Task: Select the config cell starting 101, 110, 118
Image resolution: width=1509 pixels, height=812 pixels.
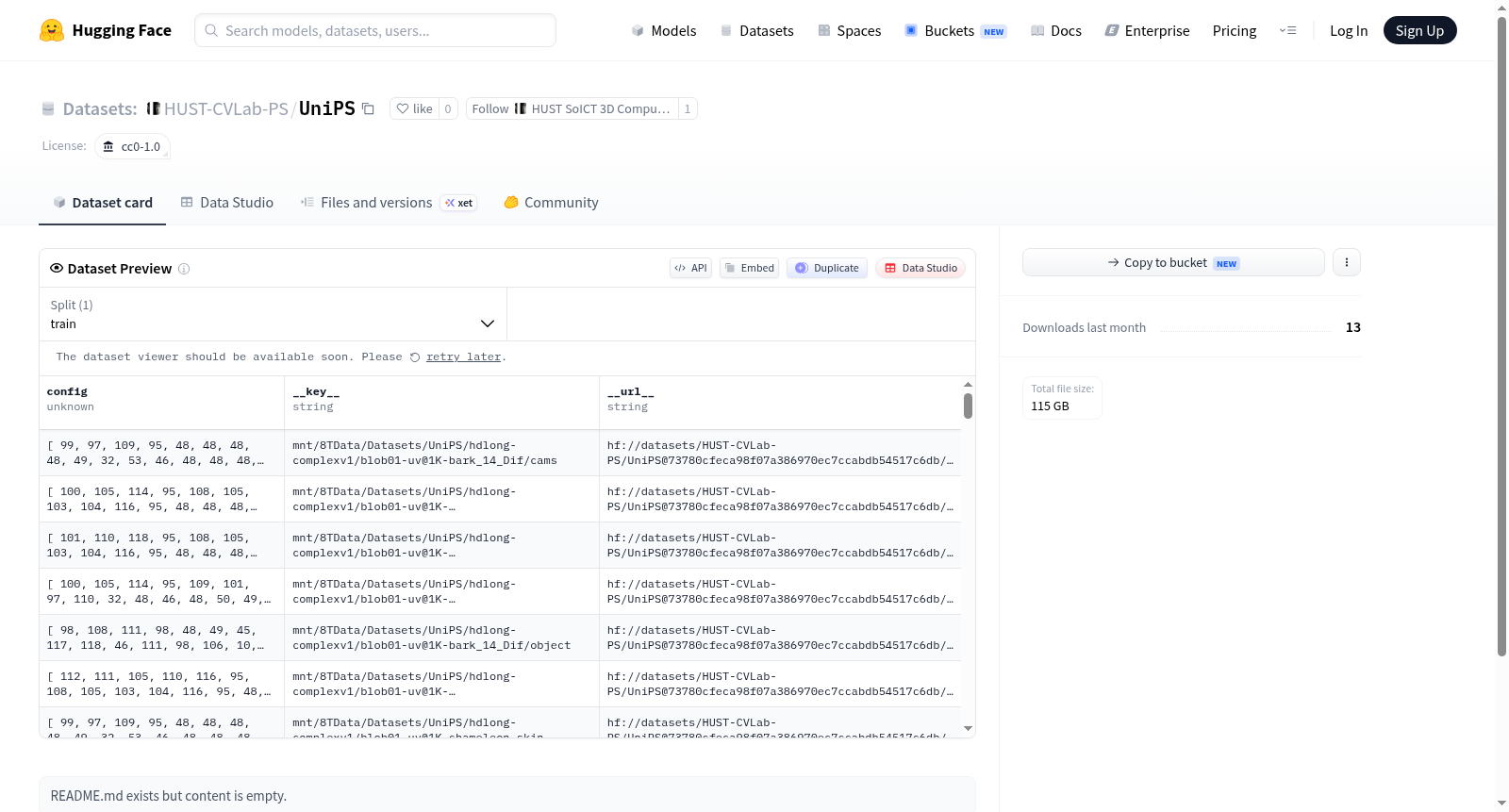Action: (x=161, y=546)
